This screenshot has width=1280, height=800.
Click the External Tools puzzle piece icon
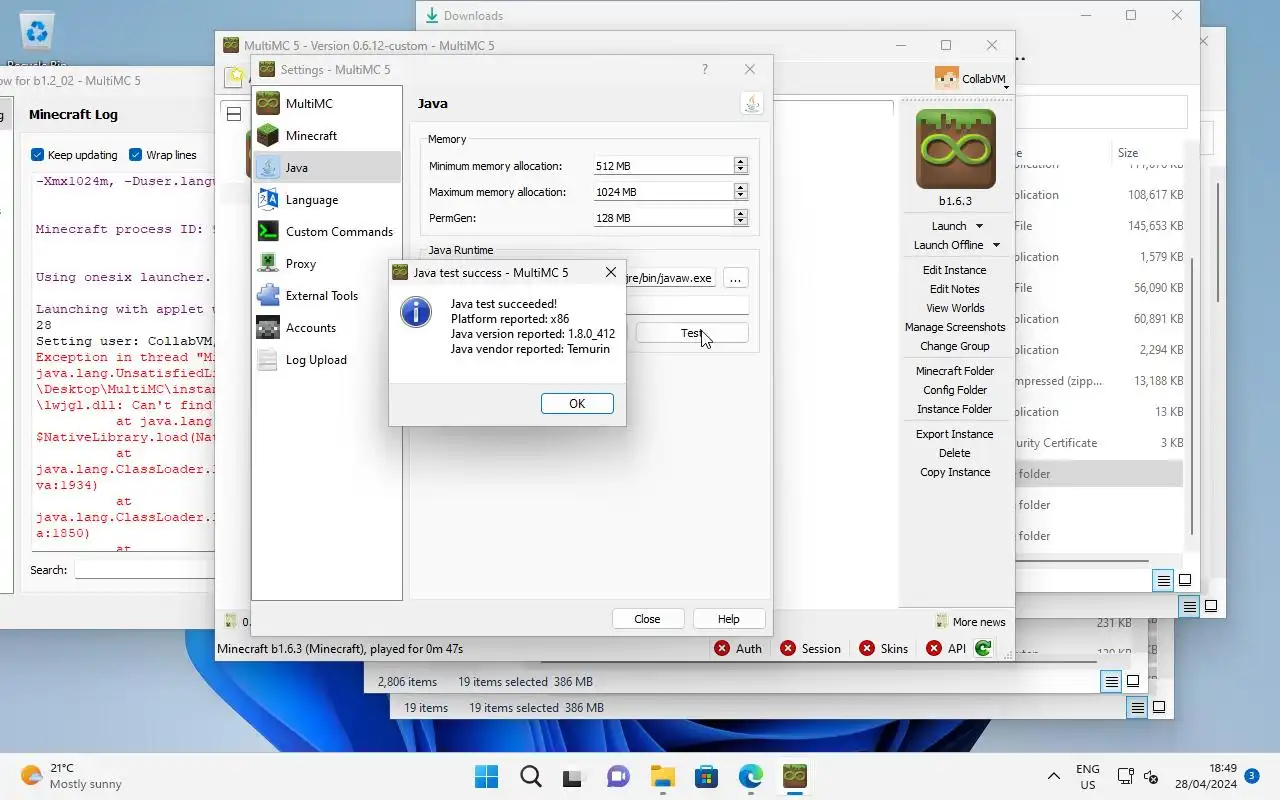(268, 295)
